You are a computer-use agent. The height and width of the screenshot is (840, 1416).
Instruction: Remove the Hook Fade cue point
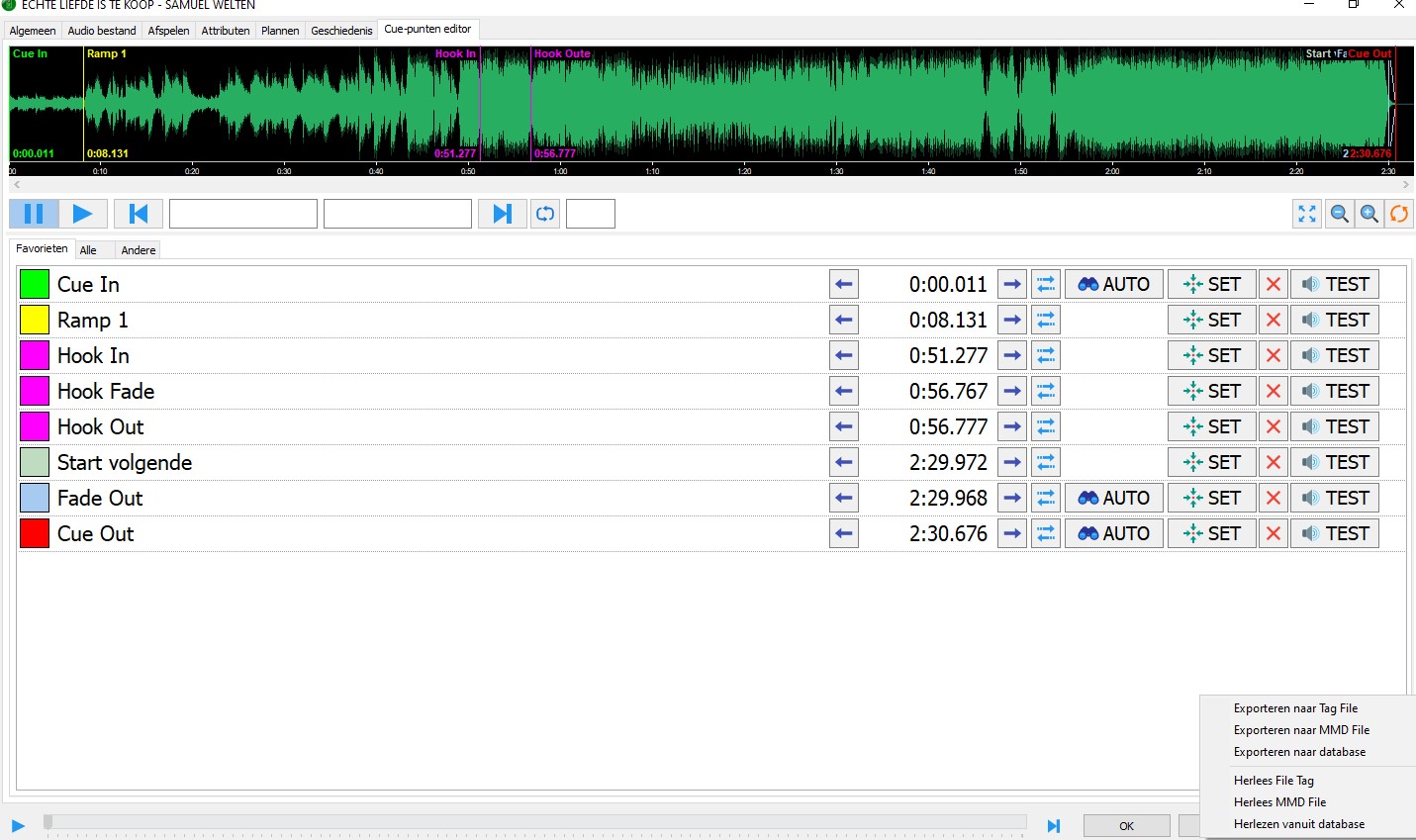click(x=1274, y=392)
